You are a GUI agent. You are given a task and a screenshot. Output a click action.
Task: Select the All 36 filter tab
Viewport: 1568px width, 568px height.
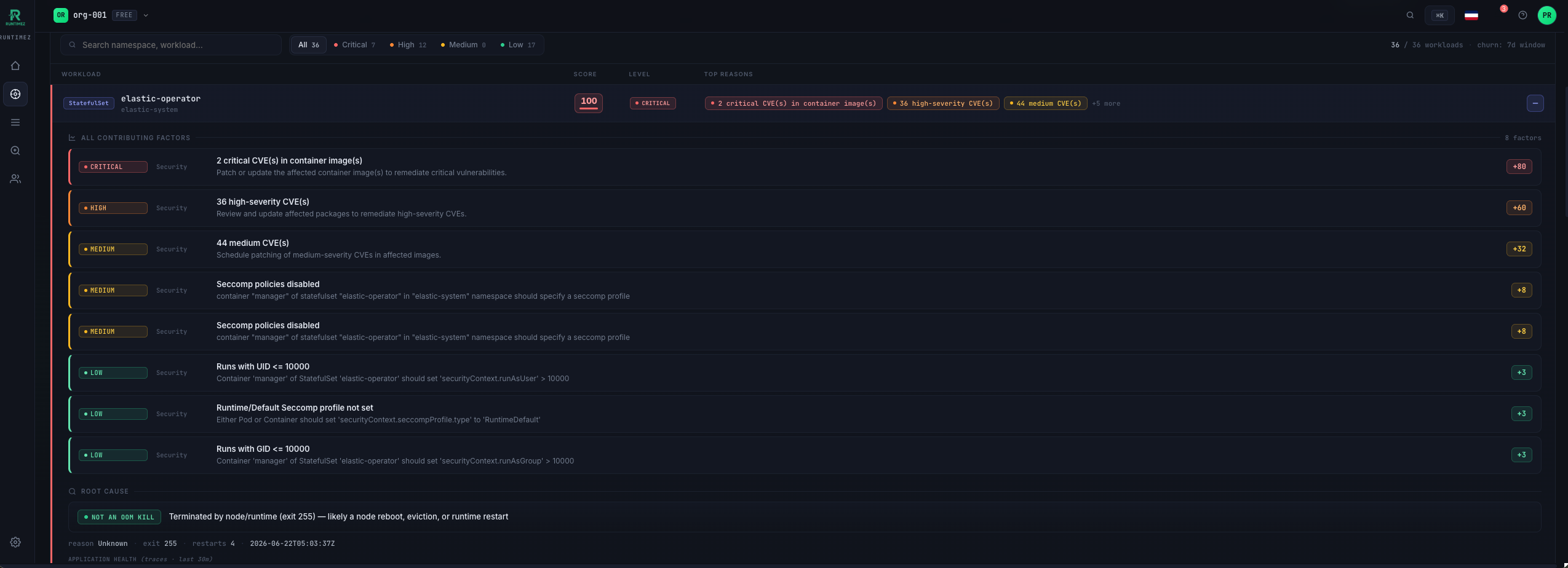click(308, 45)
